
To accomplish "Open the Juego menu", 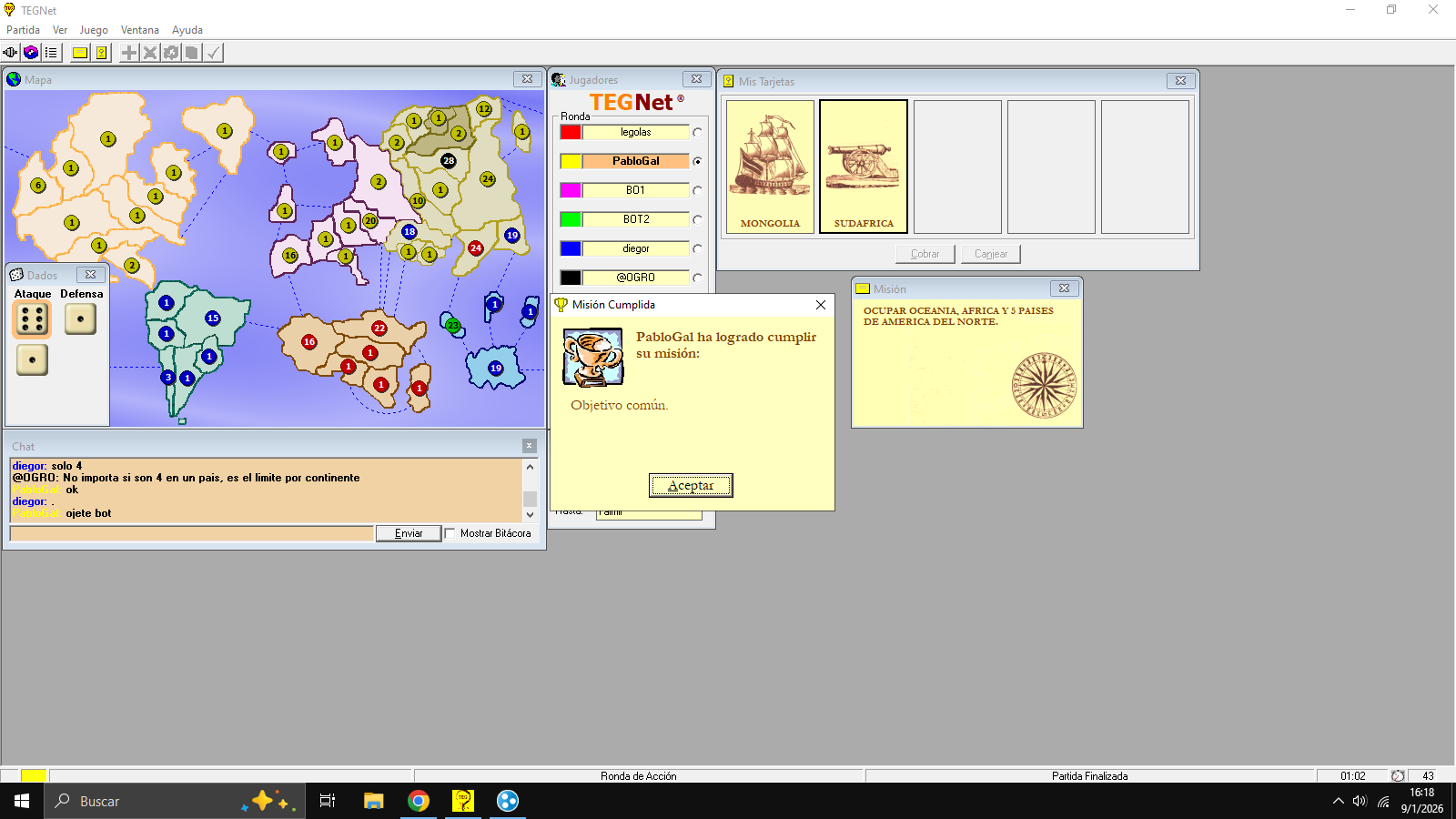I will pyautogui.click(x=94, y=30).
